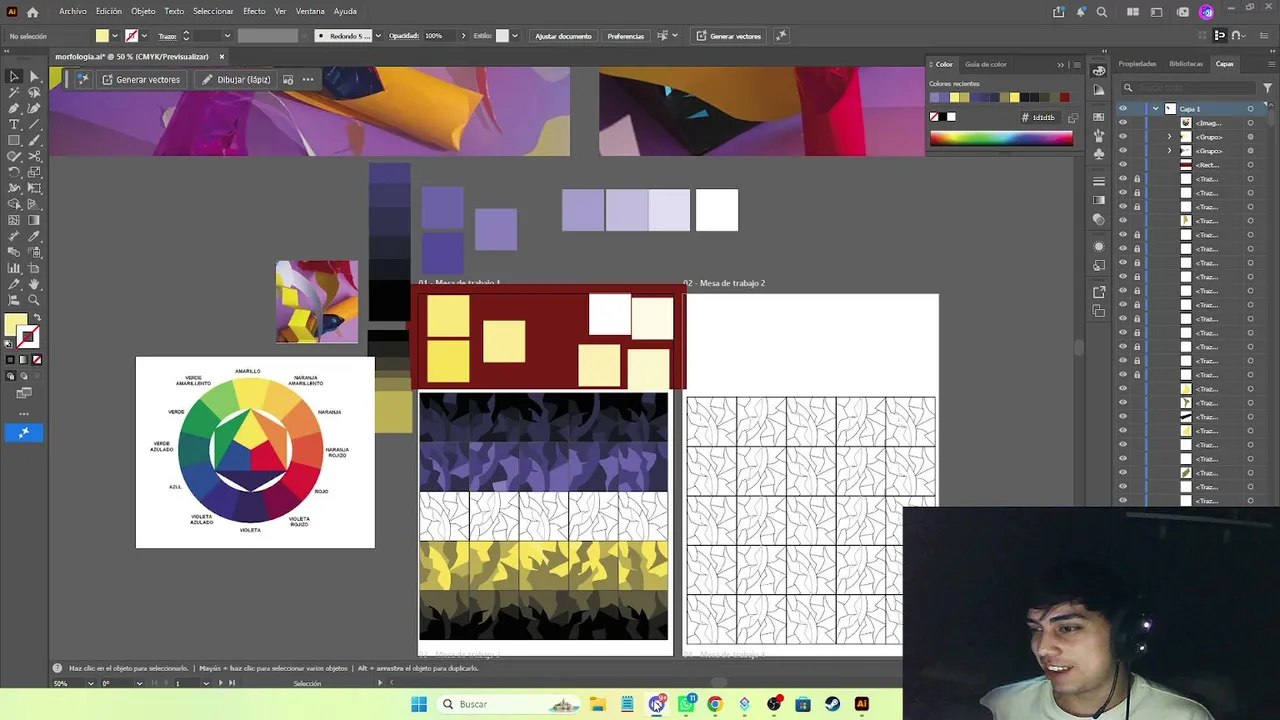
Task: Go to the Illustrator Home screen
Action: coord(33,12)
